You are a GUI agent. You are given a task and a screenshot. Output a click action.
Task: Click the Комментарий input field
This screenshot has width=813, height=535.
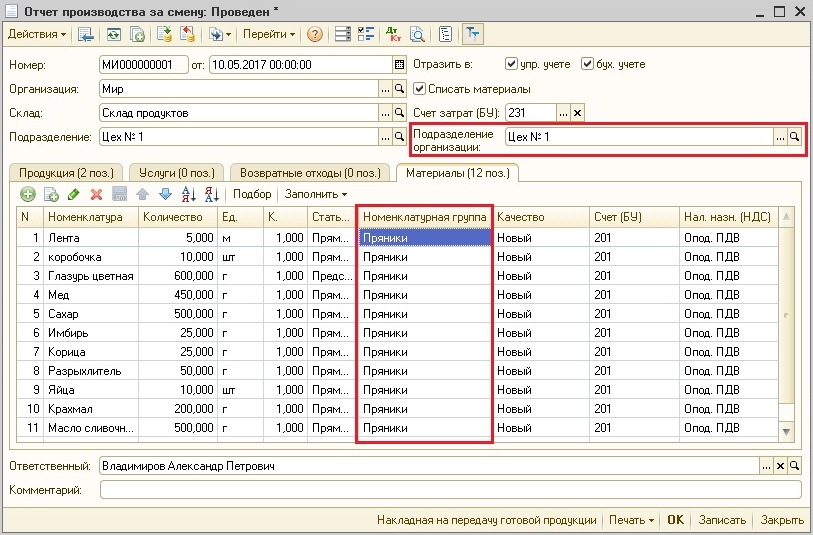click(x=451, y=490)
